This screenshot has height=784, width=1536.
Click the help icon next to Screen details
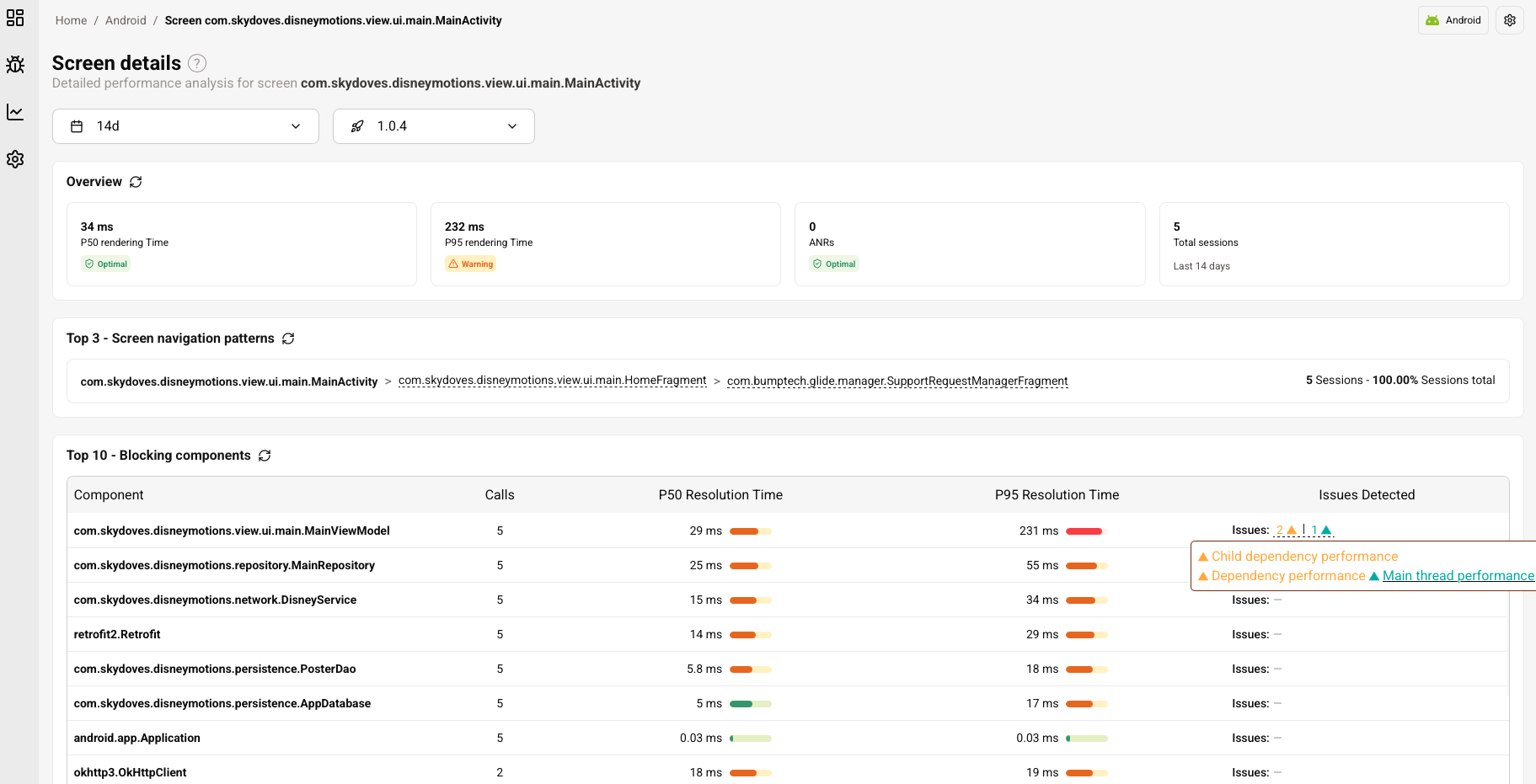coord(197,63)
